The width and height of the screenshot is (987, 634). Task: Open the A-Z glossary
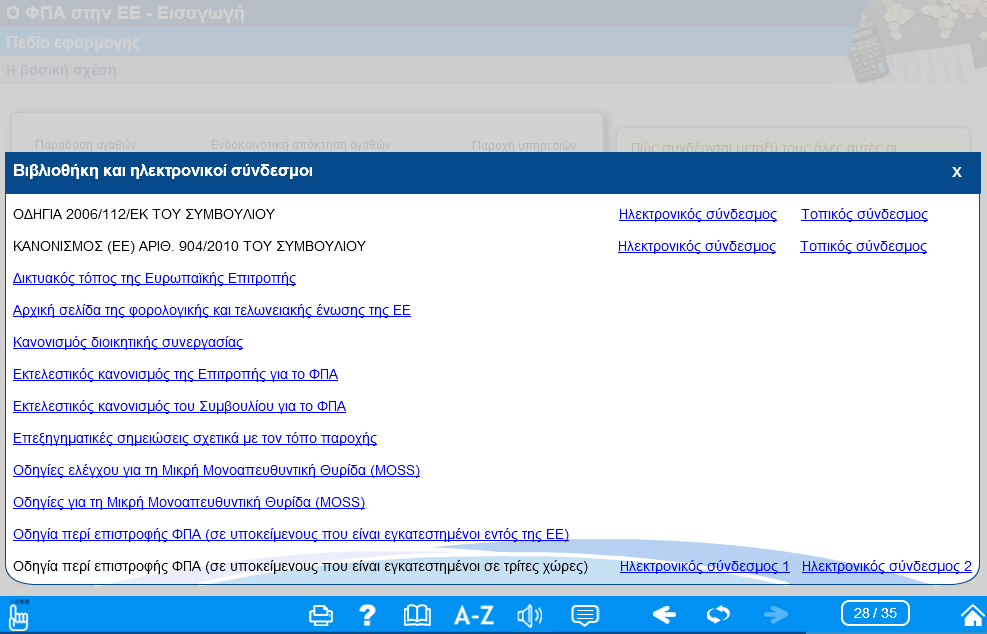(474, 614)
